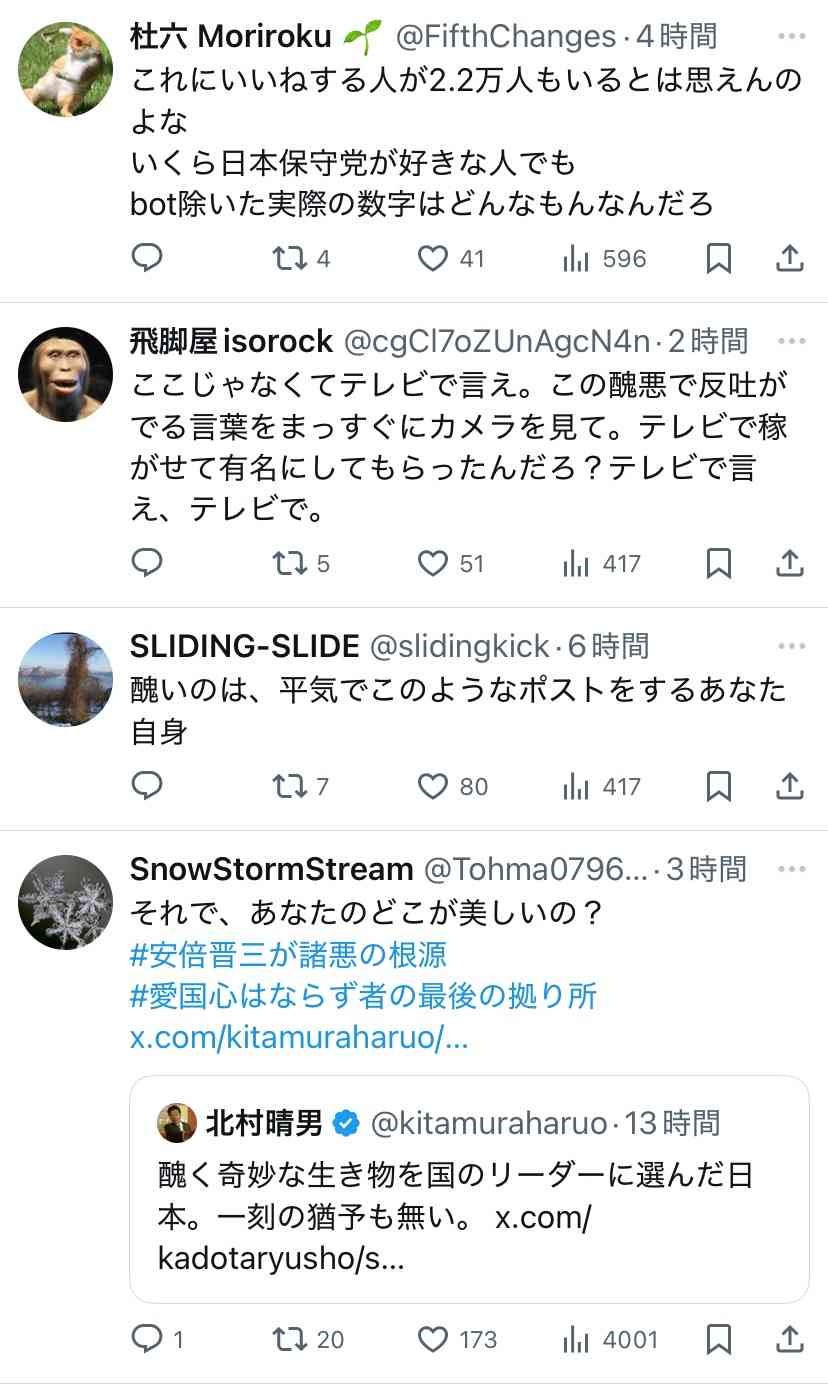This screenshot has height=1385, width=828.
Task: Open more options for SnowStormStream post
Action: click(x=790, y=868)
